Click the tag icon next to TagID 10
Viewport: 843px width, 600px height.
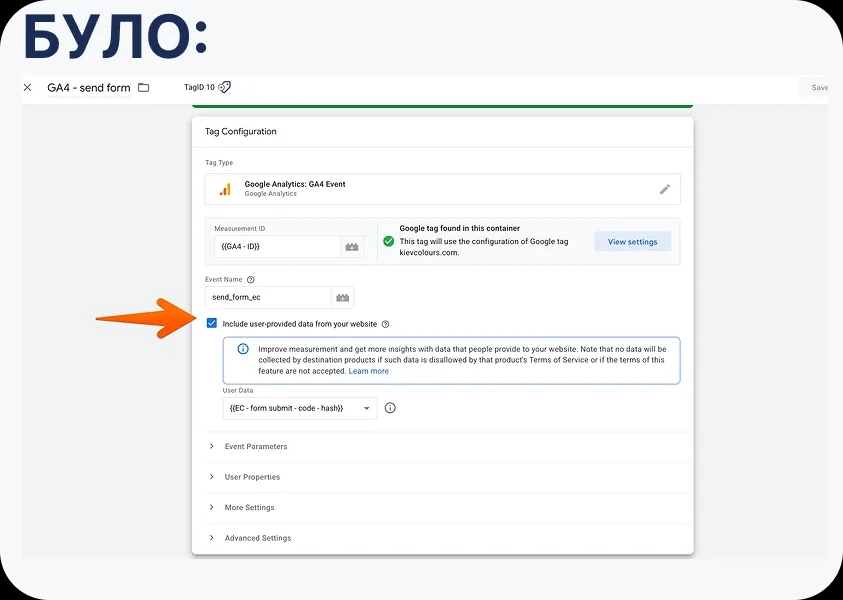click(x=225, y=87)
